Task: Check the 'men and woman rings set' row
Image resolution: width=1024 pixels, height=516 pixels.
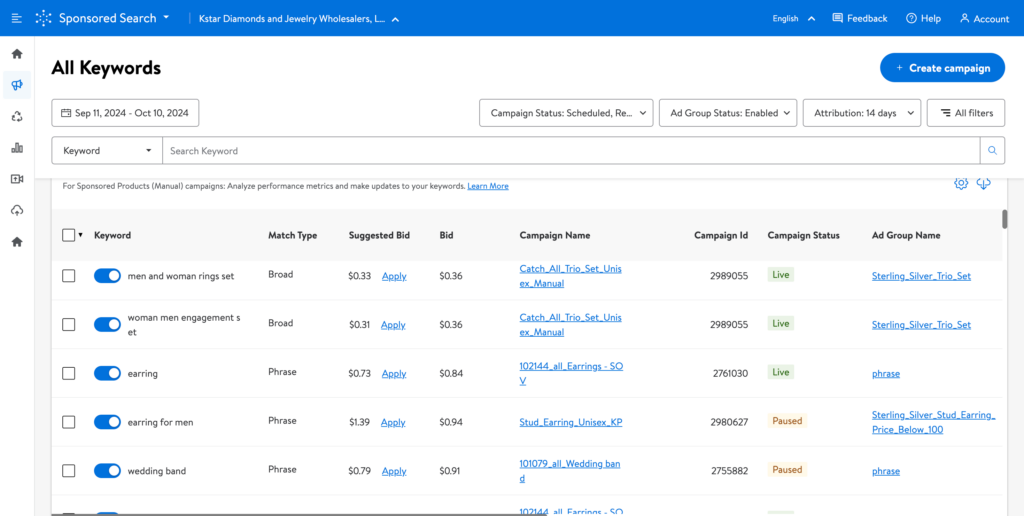Action: (x=69, y=276)
